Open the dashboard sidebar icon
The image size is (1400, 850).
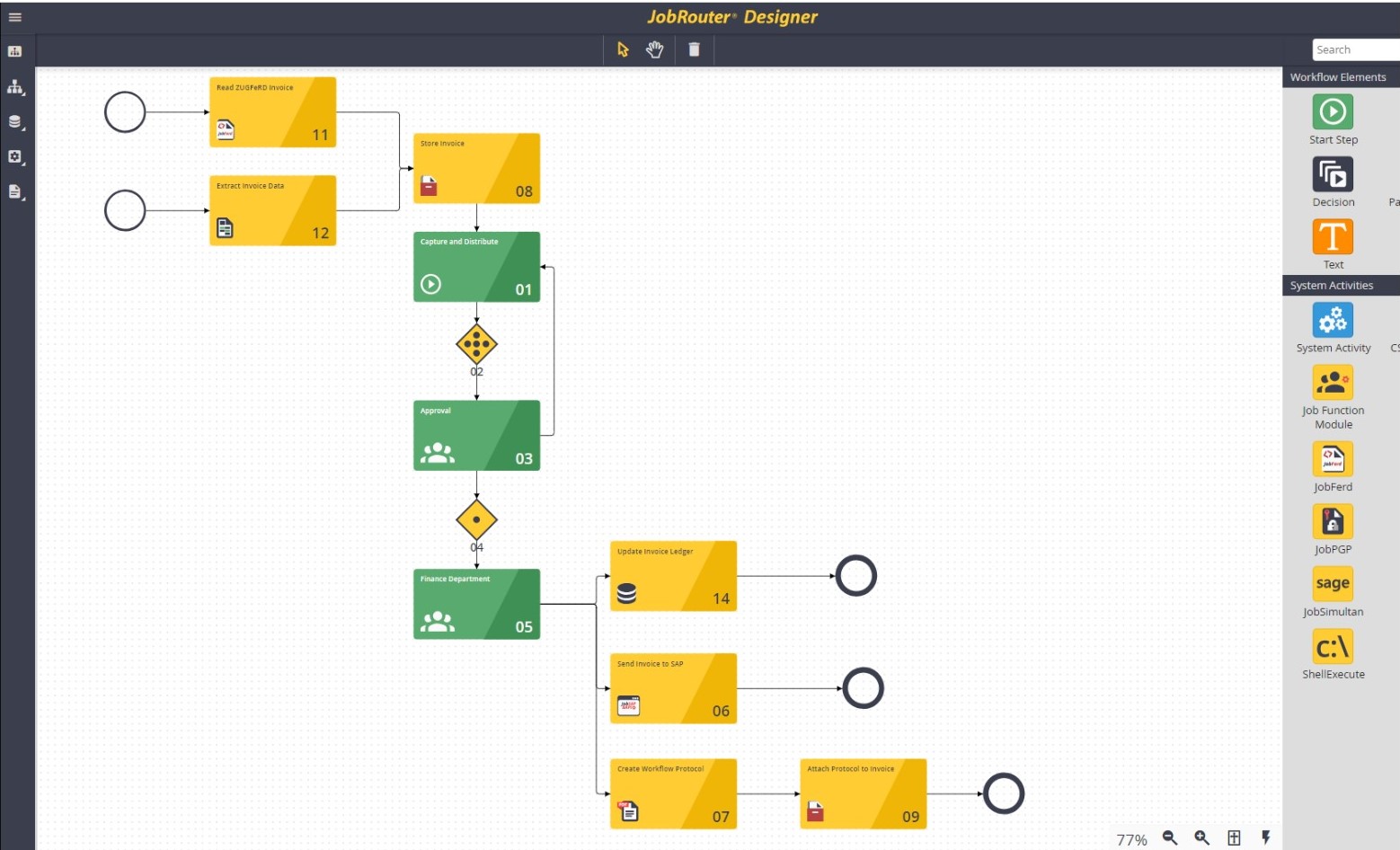coord(15,52)
